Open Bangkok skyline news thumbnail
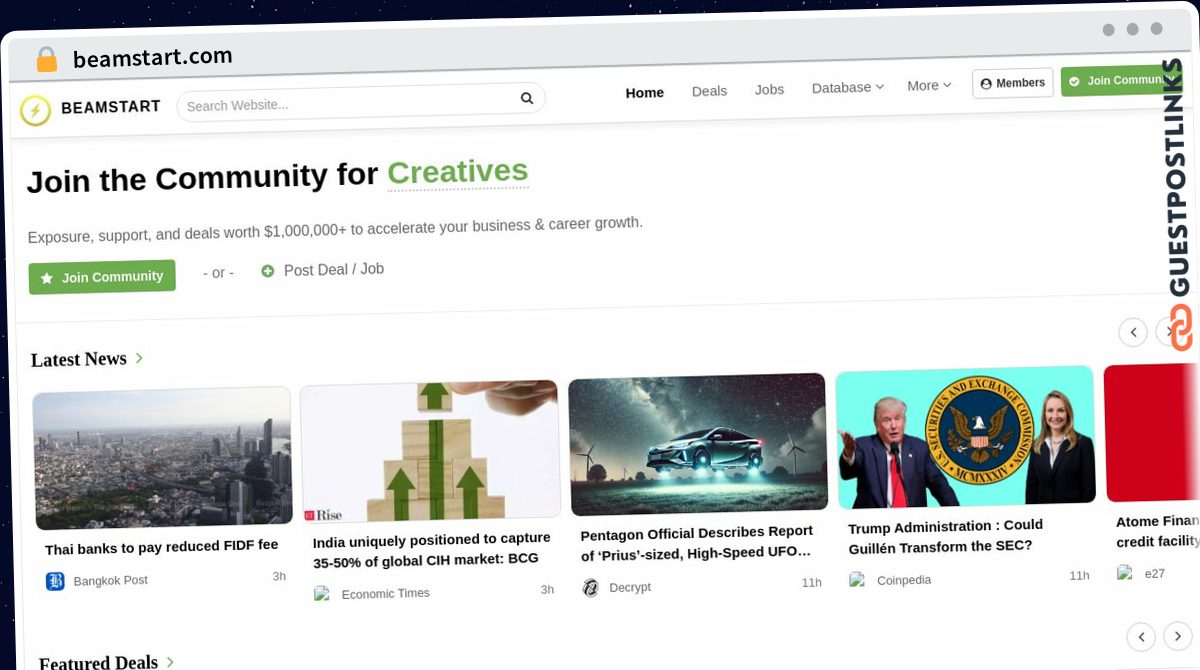 pos(163,458)
